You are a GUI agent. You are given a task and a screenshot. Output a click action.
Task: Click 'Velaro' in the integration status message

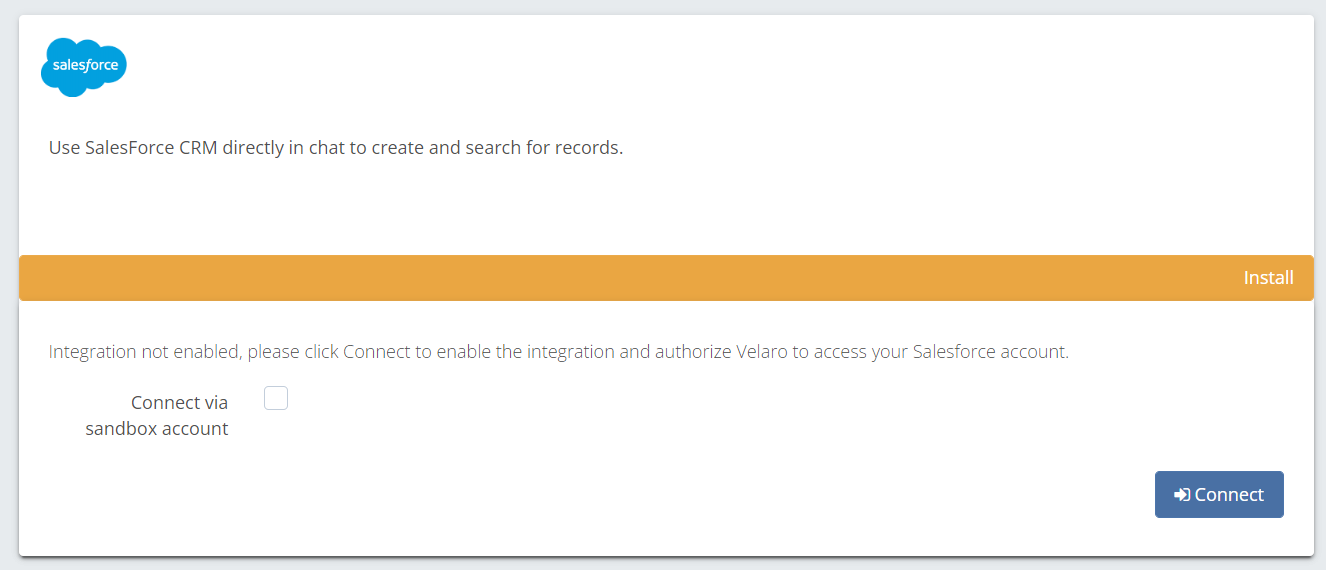(762, 352)
